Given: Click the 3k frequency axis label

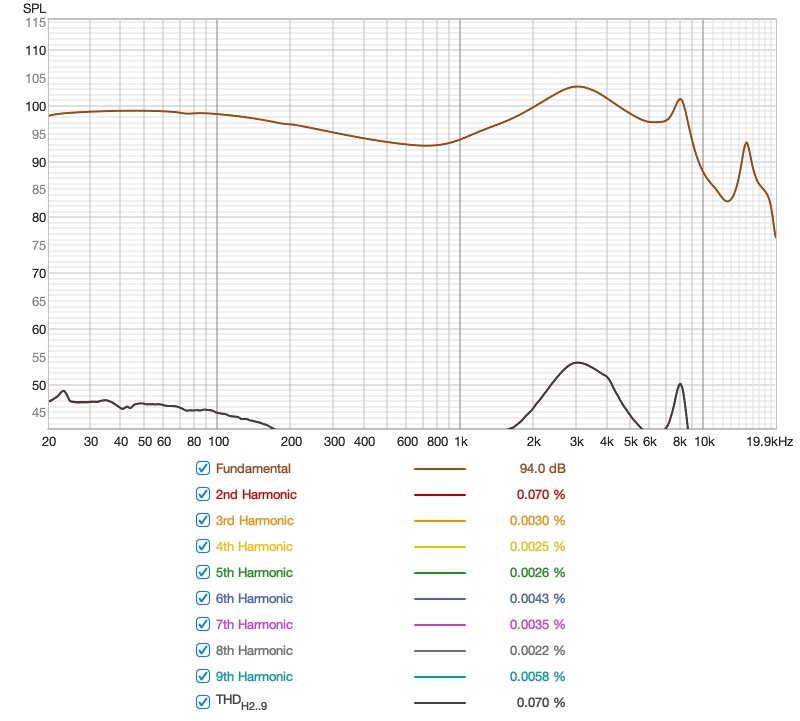Looking at the screenshot, I should (577, 442).
